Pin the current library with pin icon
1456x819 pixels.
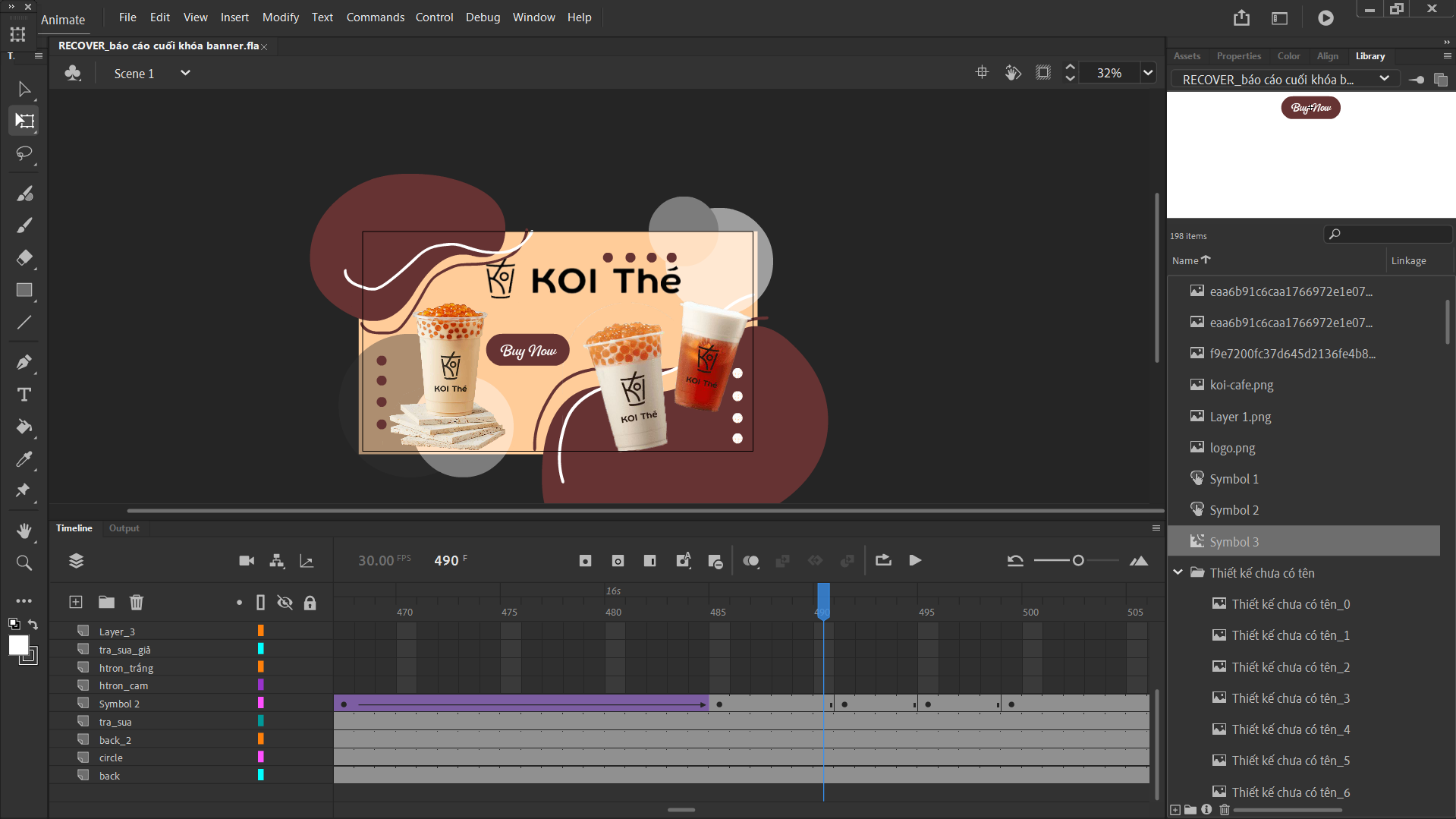pyautogui.click(x=1416, y=80)
